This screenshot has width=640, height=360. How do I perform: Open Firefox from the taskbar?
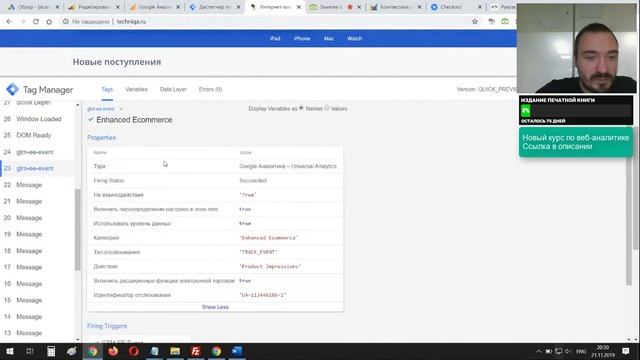(x=113, y=351)
